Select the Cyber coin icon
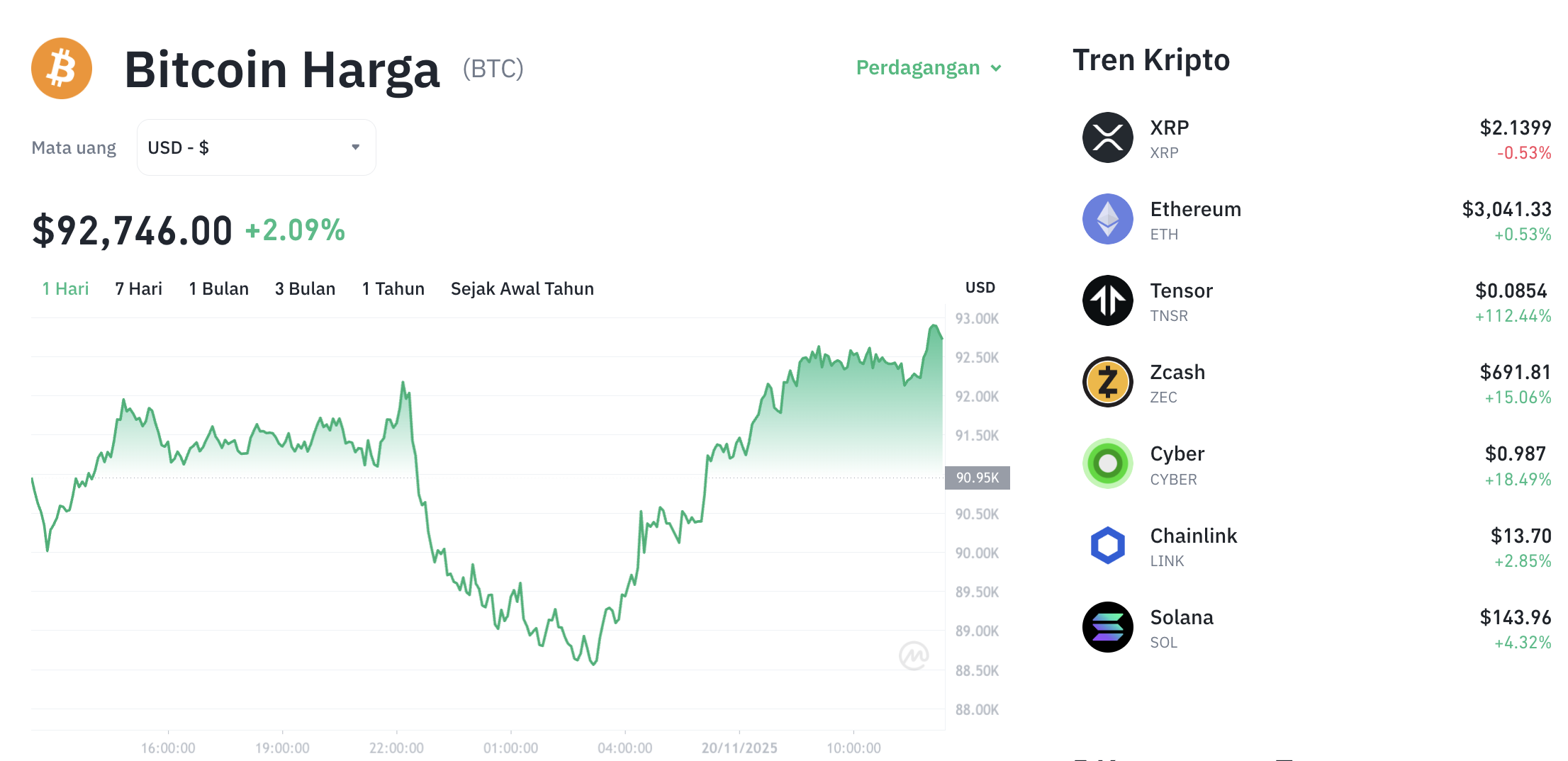 pyautogui.click(x=1107, y=464)
